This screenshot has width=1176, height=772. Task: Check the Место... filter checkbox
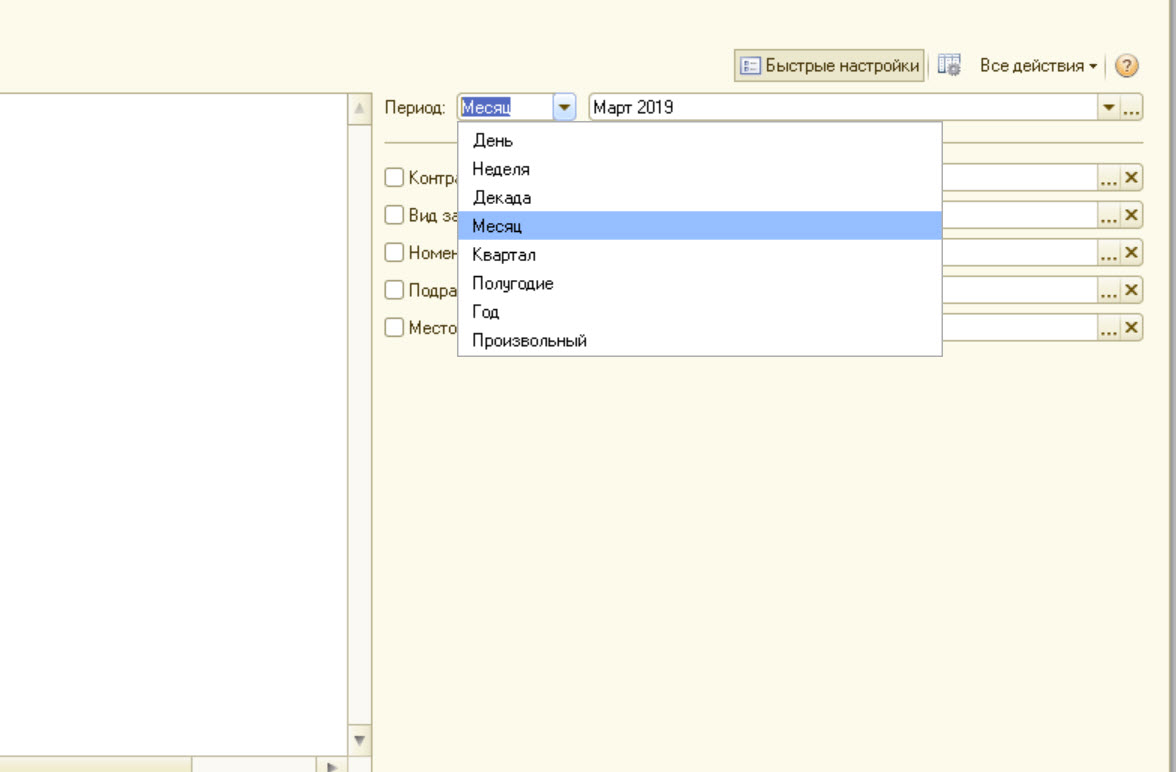pos(394,328)
